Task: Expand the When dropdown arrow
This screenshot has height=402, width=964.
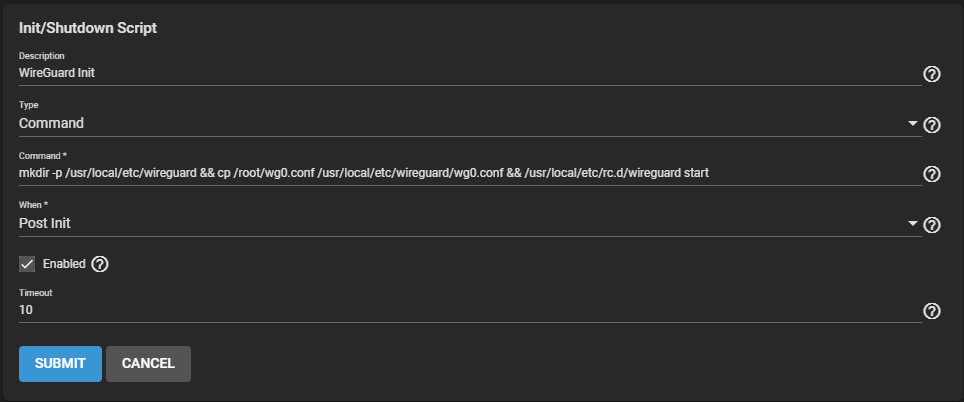Action: point(912,224)
